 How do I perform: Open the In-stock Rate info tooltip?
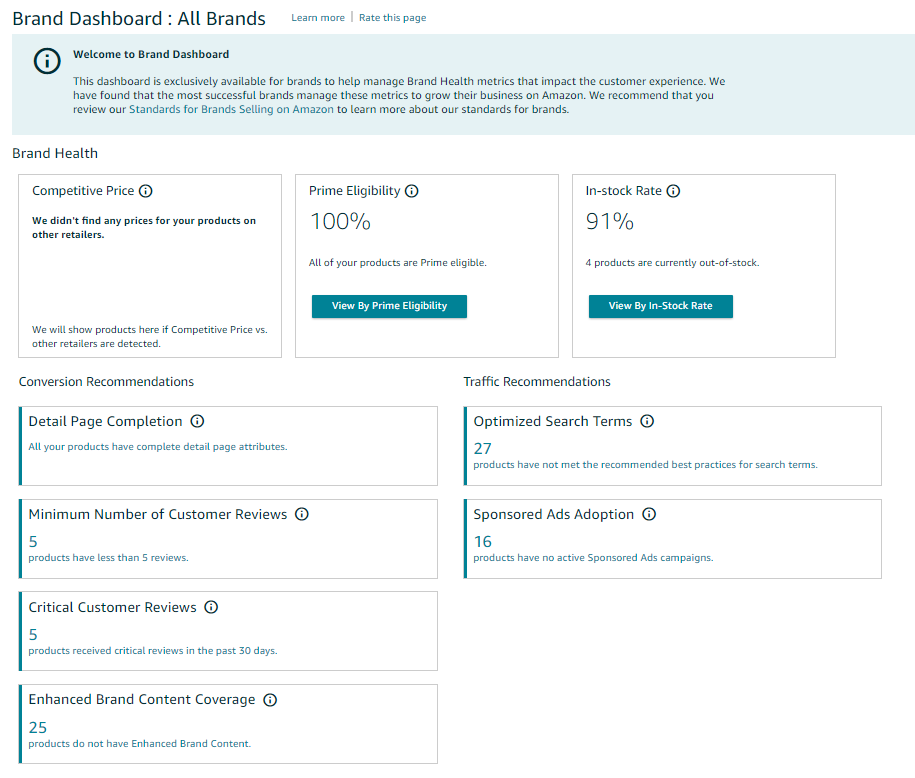[673, 191]
